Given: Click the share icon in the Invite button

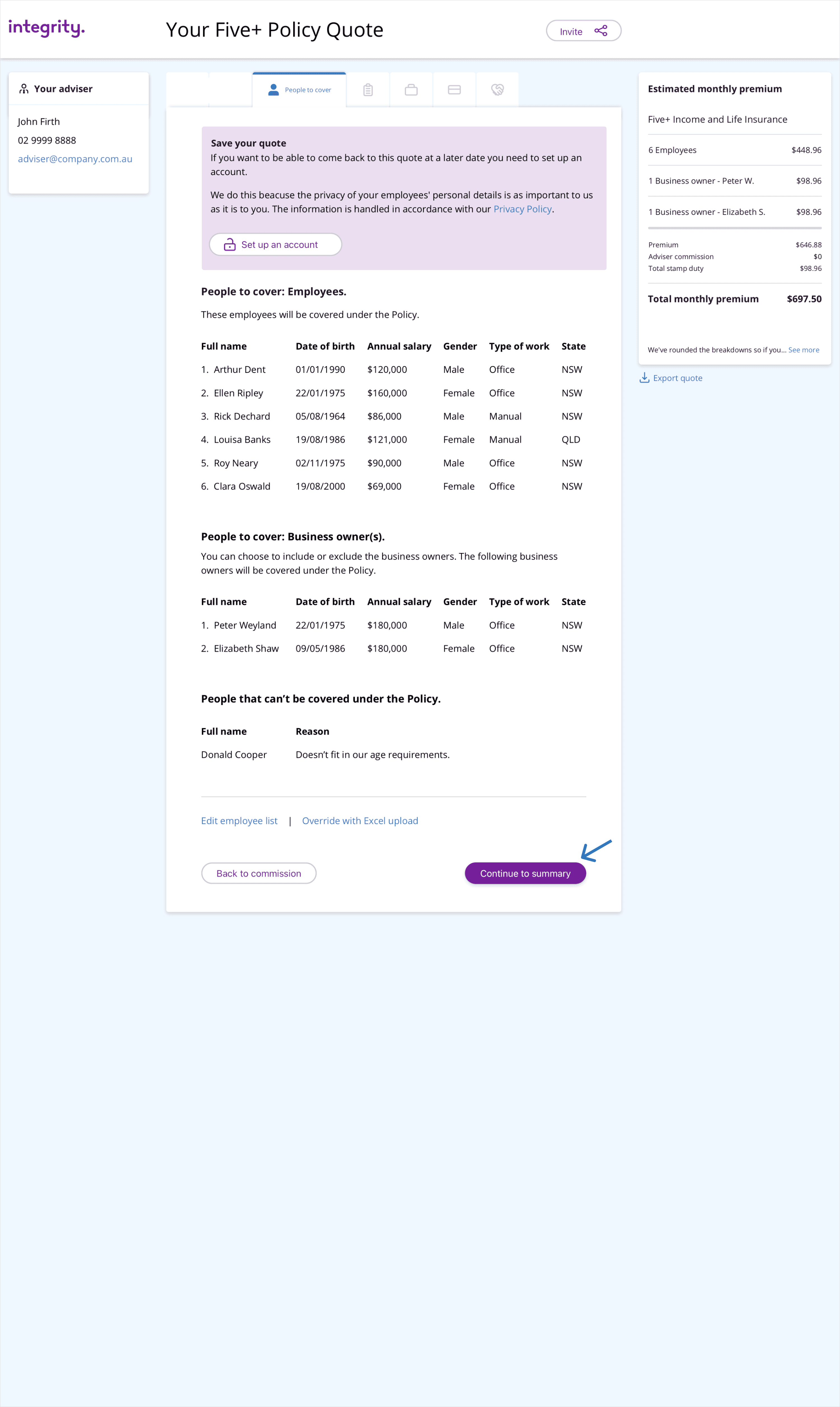Looking at the screenshot, I should click(601, 31).
